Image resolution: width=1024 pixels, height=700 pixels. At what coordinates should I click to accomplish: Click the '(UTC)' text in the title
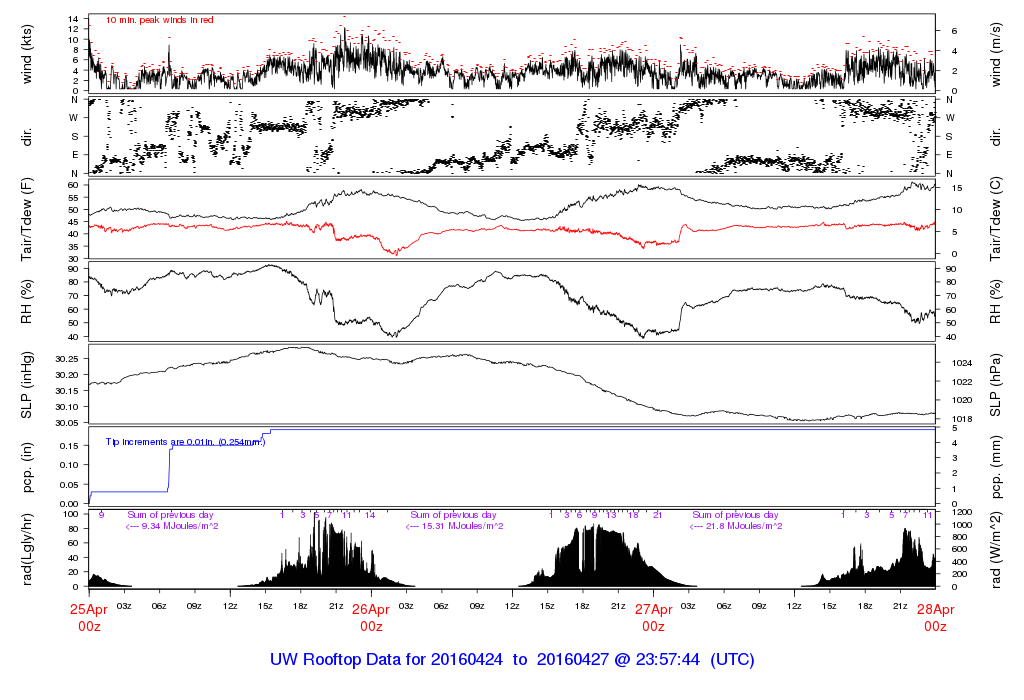tap(732, 660)
